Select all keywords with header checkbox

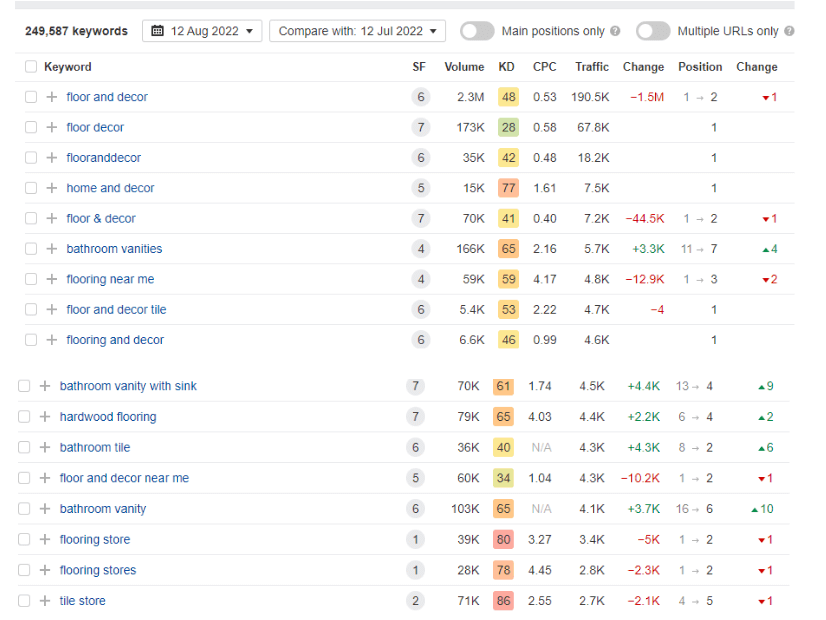click(x=31, y=67)
